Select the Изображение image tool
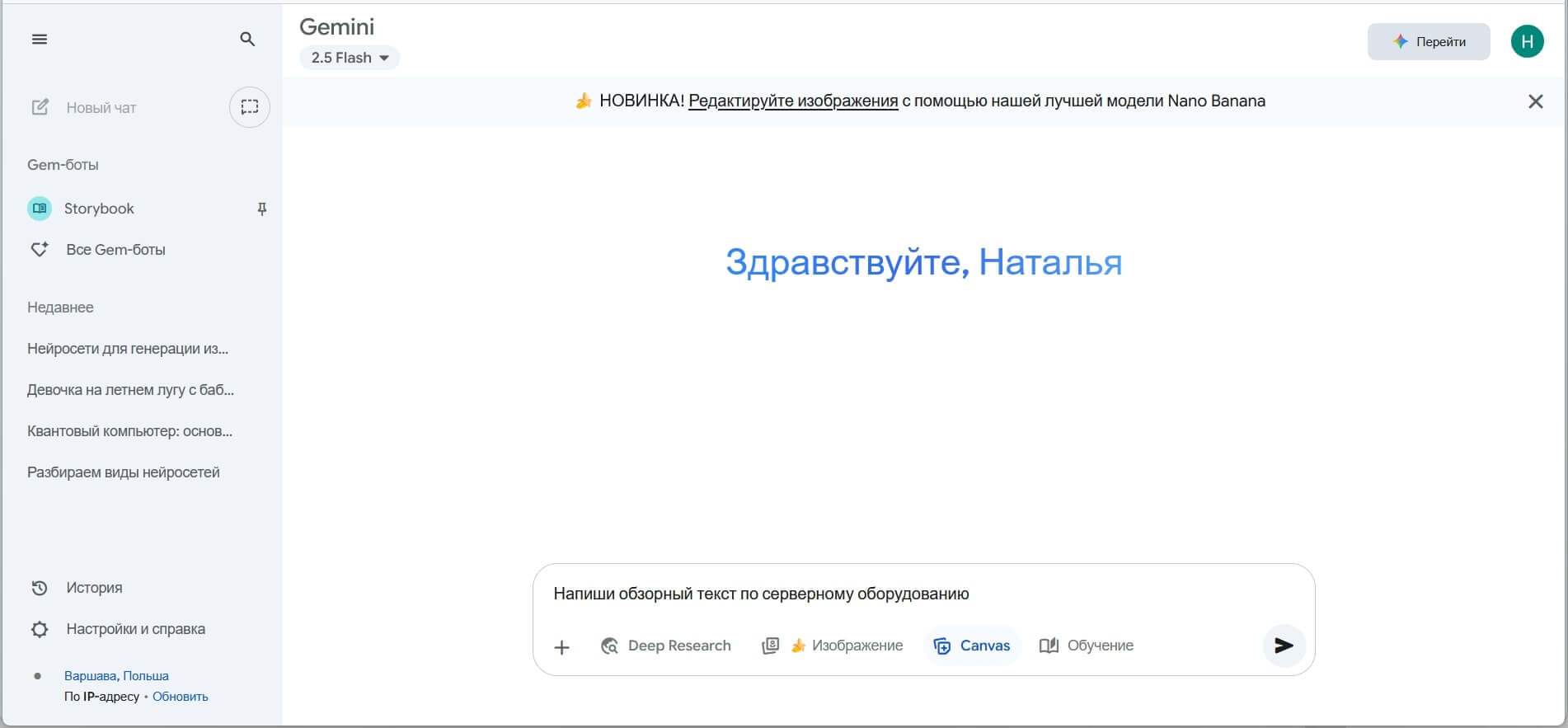Image resolution: width=1568 pixels, height=728 pixels. (833, 646)
